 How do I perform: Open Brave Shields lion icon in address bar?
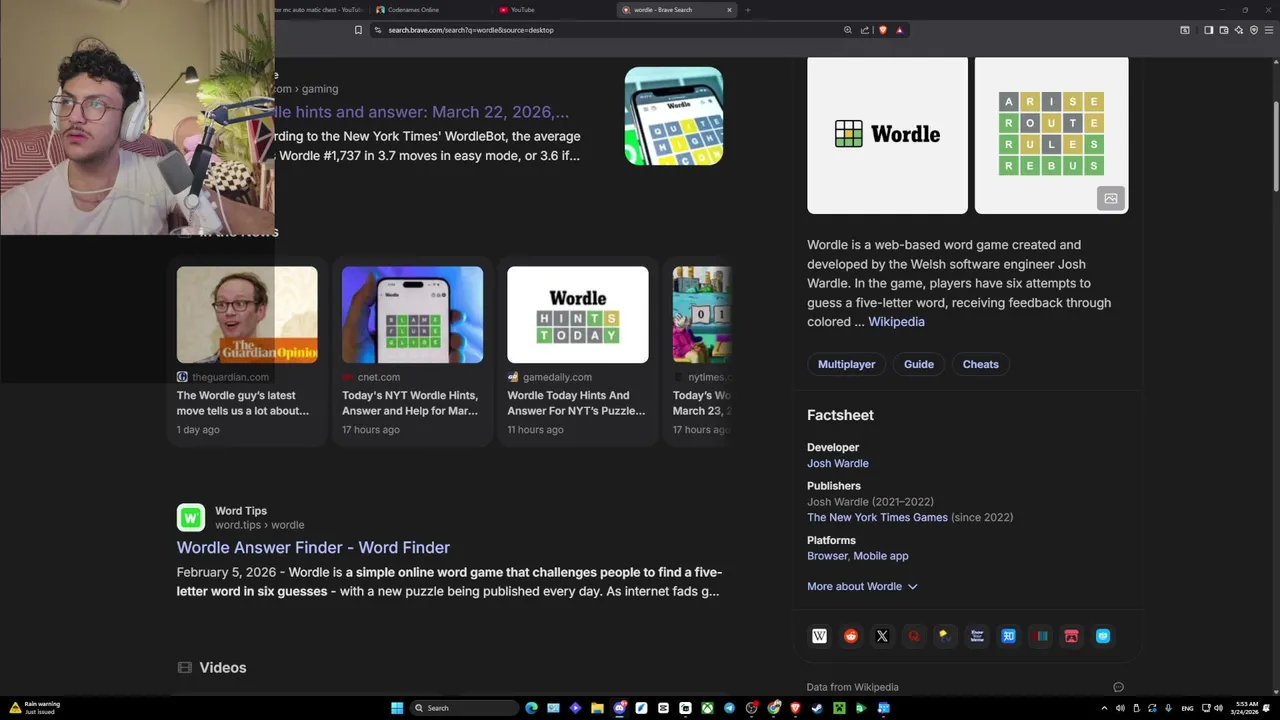(882, 30)
